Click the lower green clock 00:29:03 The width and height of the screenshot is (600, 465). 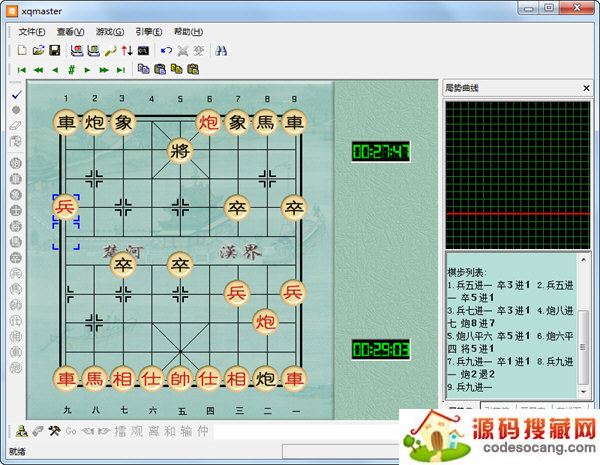click(381, 349)
